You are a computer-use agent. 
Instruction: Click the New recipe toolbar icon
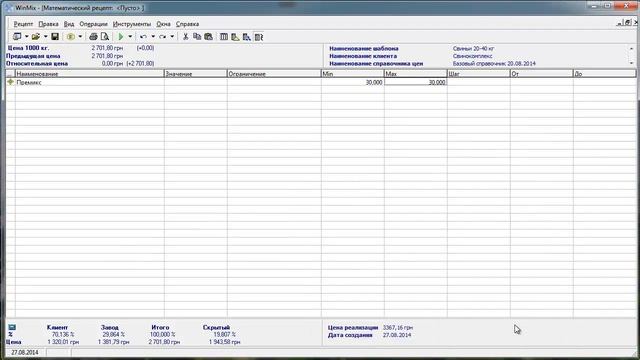(x=17, y=37)
